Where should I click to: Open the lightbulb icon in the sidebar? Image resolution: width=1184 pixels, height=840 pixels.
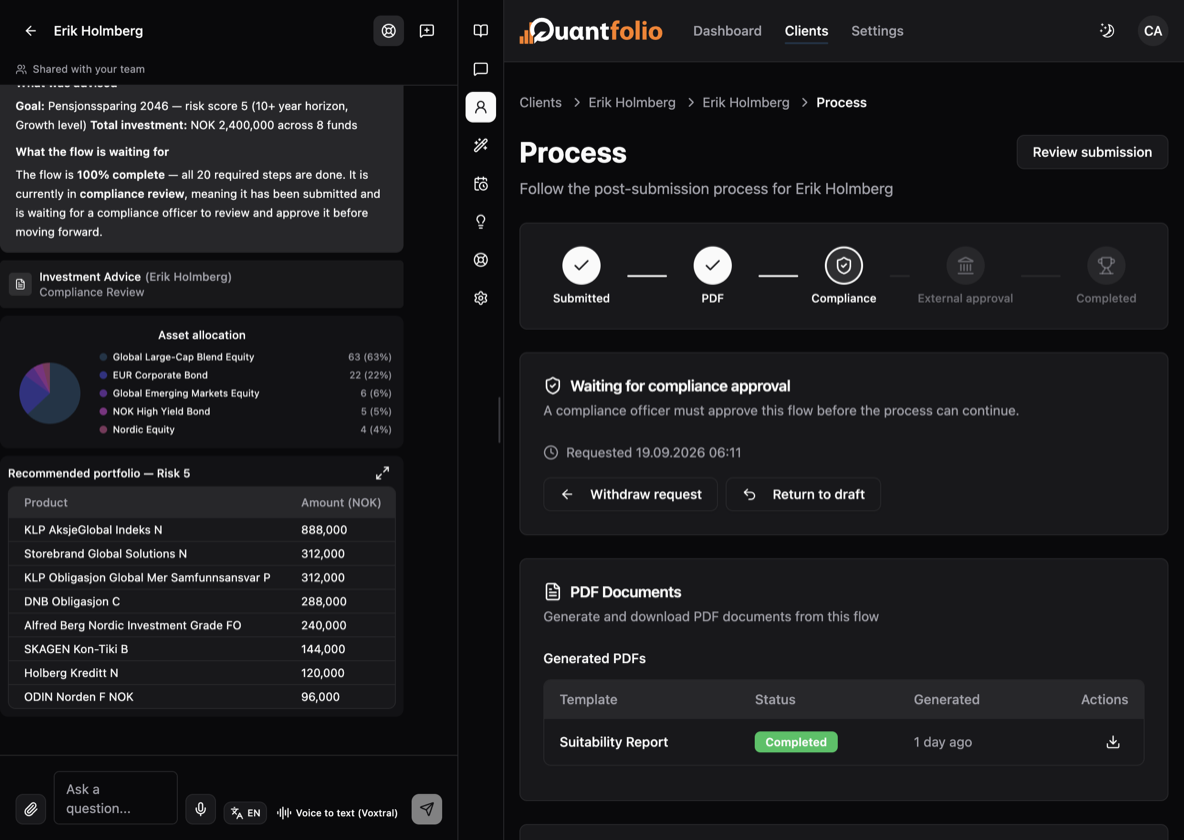(x=480, y=221)
